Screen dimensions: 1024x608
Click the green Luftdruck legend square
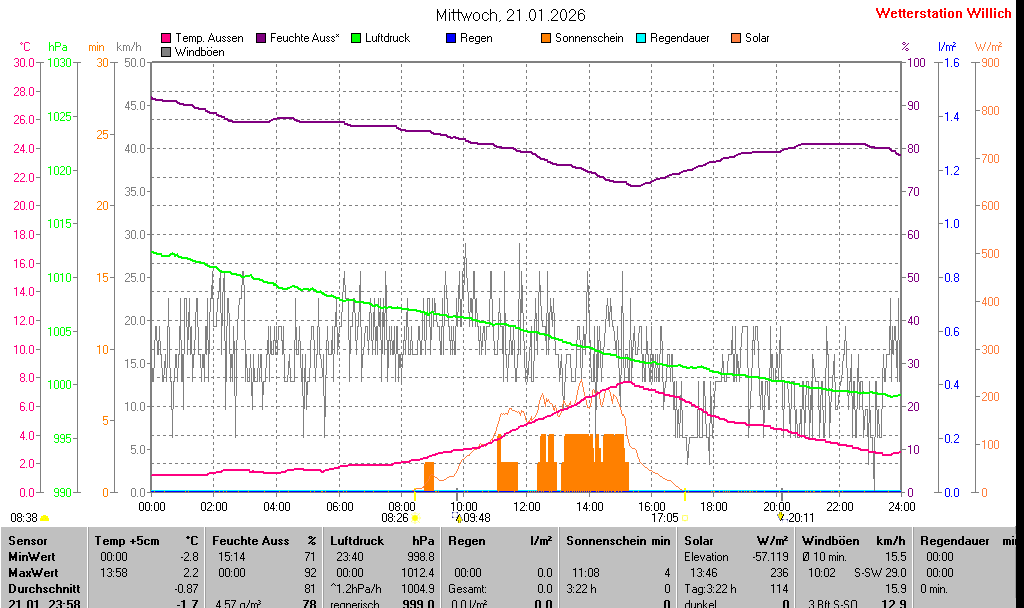coord(356,38)
